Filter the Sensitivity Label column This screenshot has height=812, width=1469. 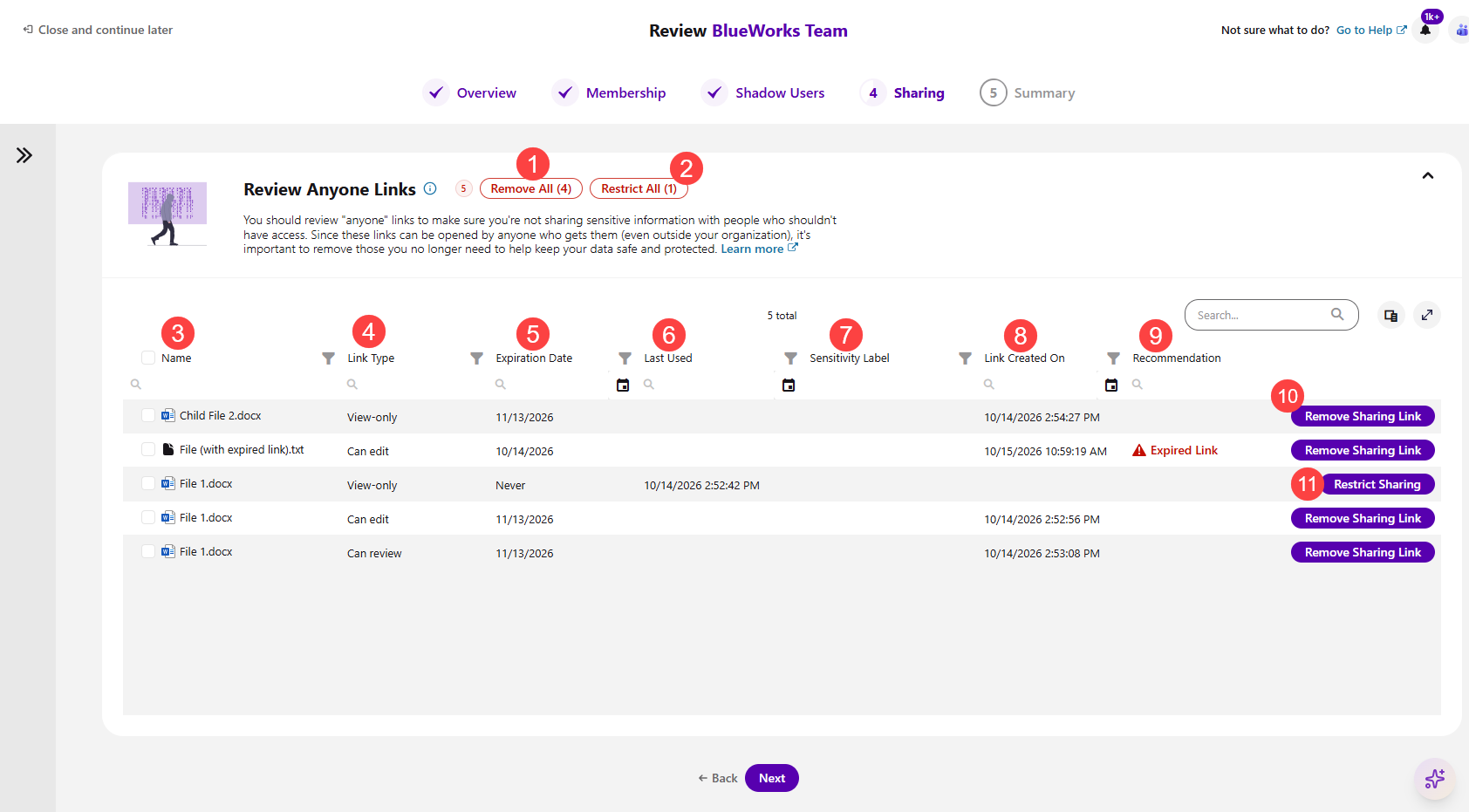click(x=791, y=358)
